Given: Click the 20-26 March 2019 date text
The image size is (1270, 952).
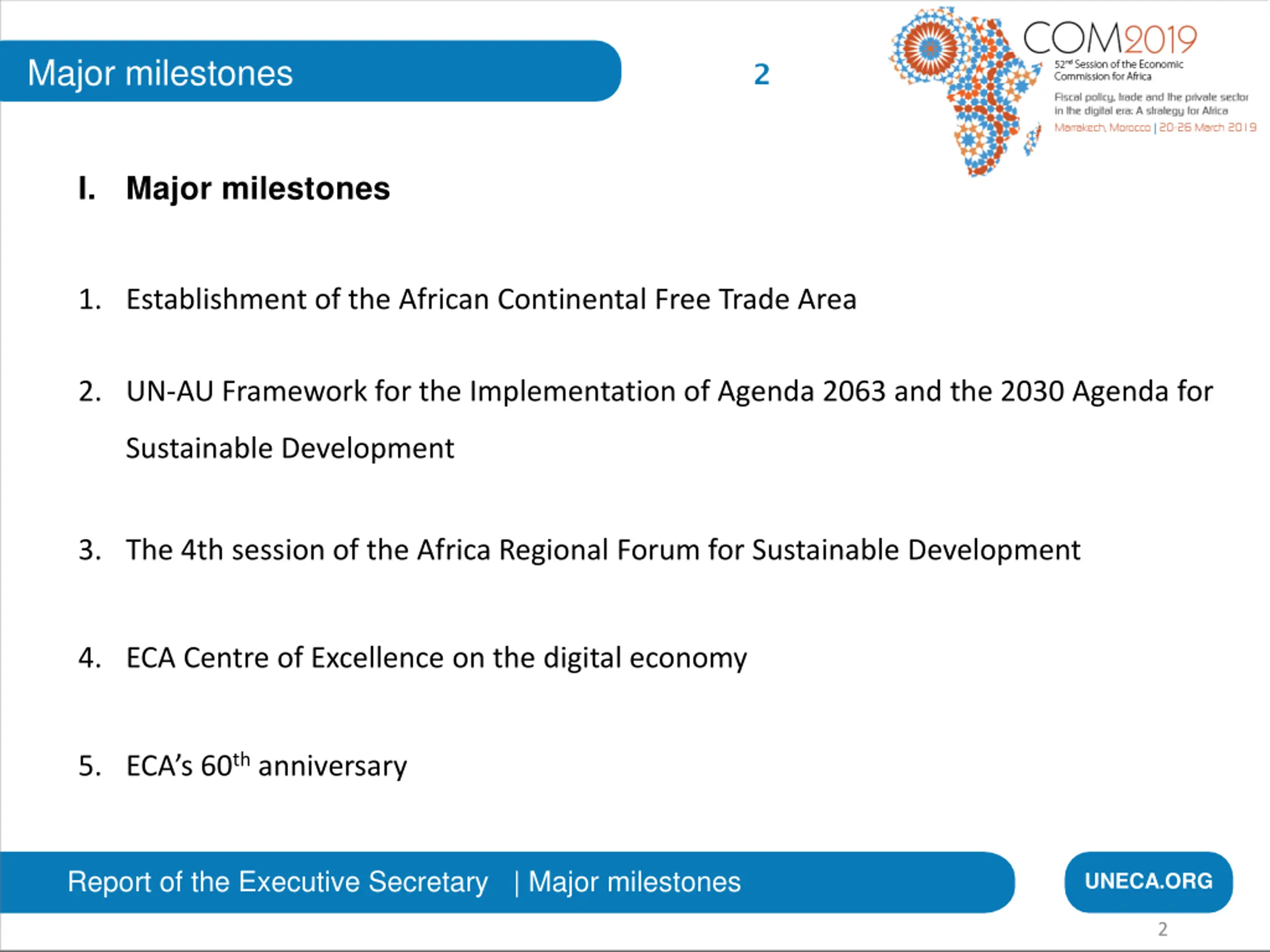Looking at the screenshot, I should click(x=1207, y=127).
